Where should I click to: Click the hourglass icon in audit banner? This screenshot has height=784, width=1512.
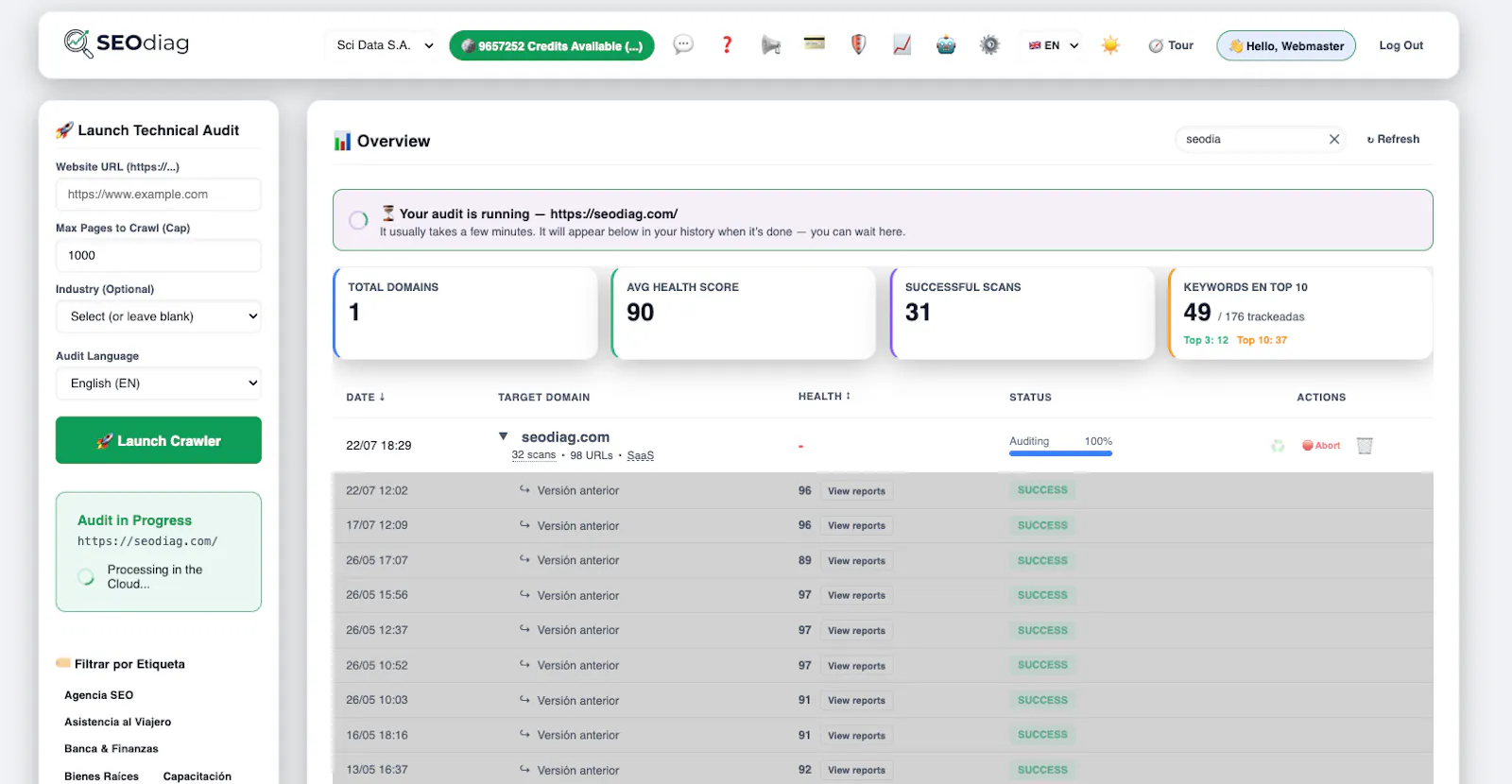pos(387,213)
